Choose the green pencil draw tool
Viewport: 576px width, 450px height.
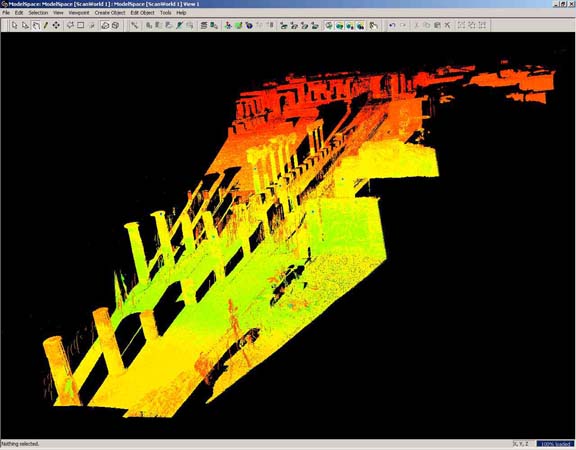click(46, 25)
